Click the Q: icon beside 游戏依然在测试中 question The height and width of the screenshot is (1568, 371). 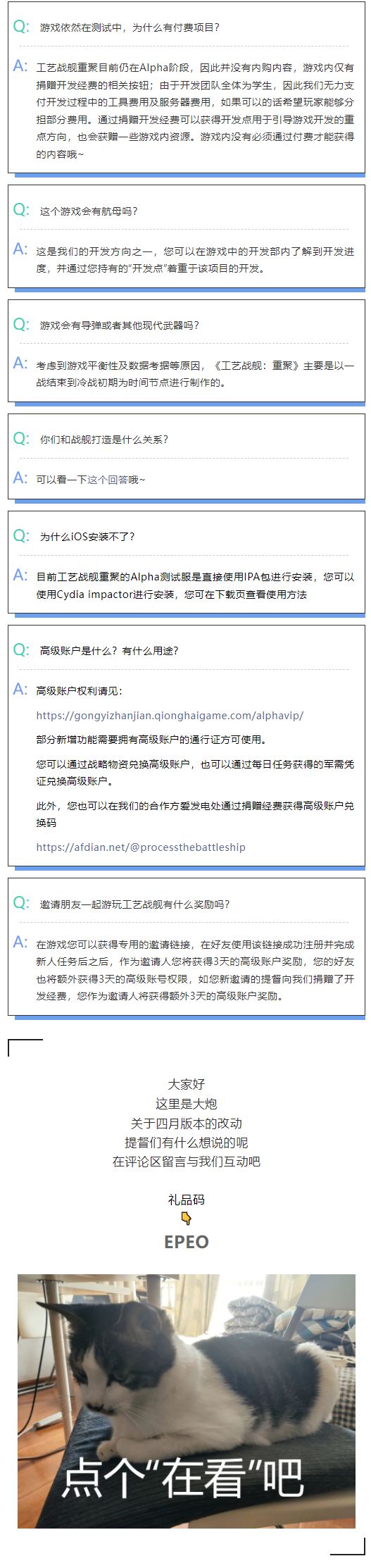point(21,27)
